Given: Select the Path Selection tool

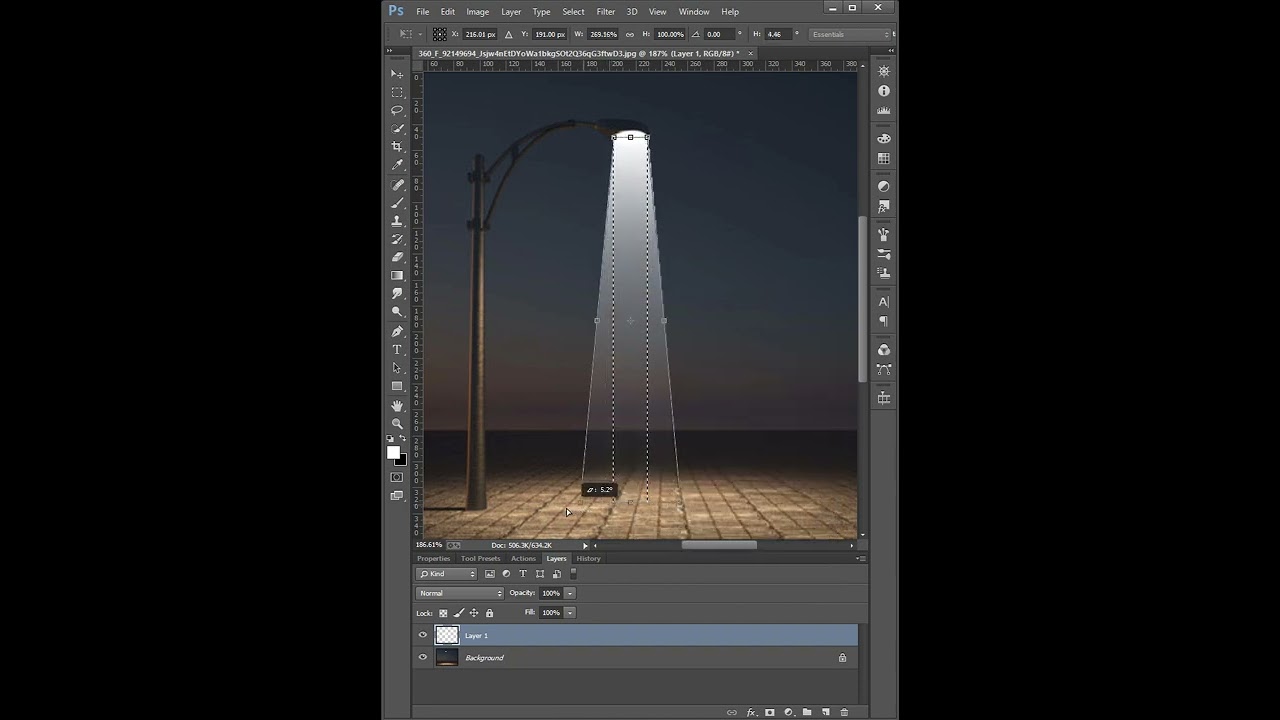Looking at the screenshot, I should [397, 368].
